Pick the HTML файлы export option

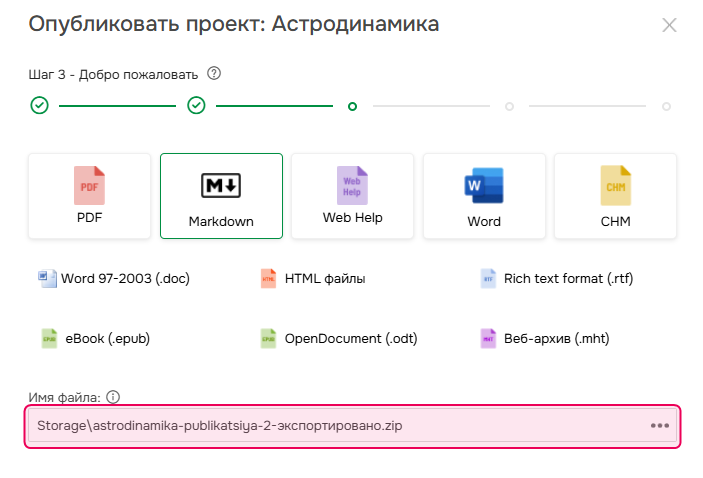click(313, 278)
